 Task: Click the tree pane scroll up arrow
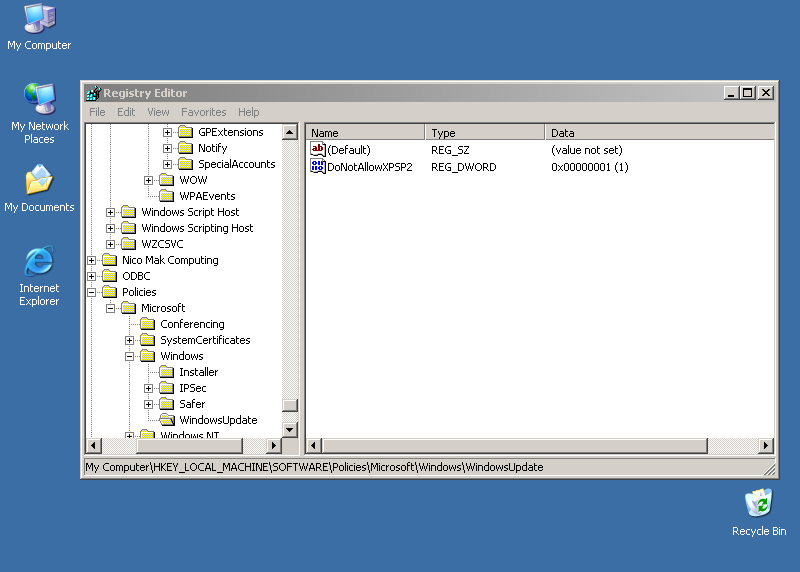(290, 132)
